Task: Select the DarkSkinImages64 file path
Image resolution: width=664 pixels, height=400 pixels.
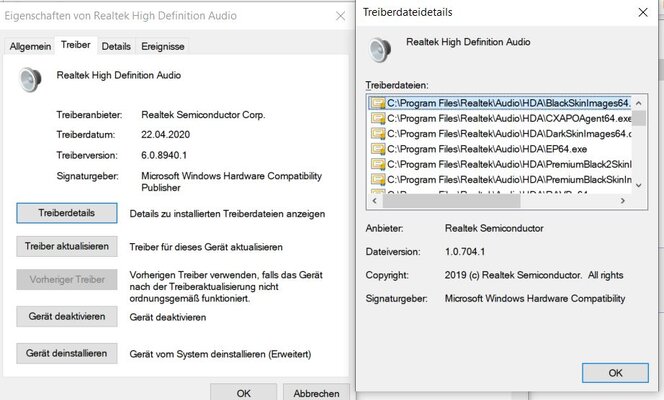Action: (x=509, y=134)
